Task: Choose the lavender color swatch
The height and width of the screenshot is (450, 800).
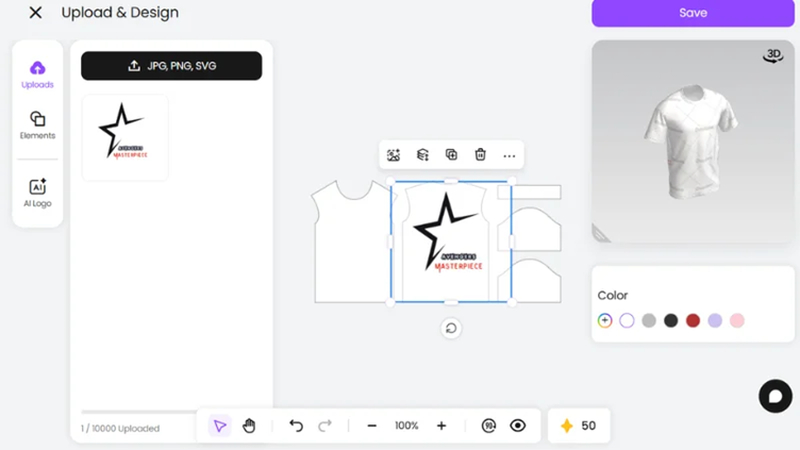Action: pyautogui.click(x=715, y=320)
